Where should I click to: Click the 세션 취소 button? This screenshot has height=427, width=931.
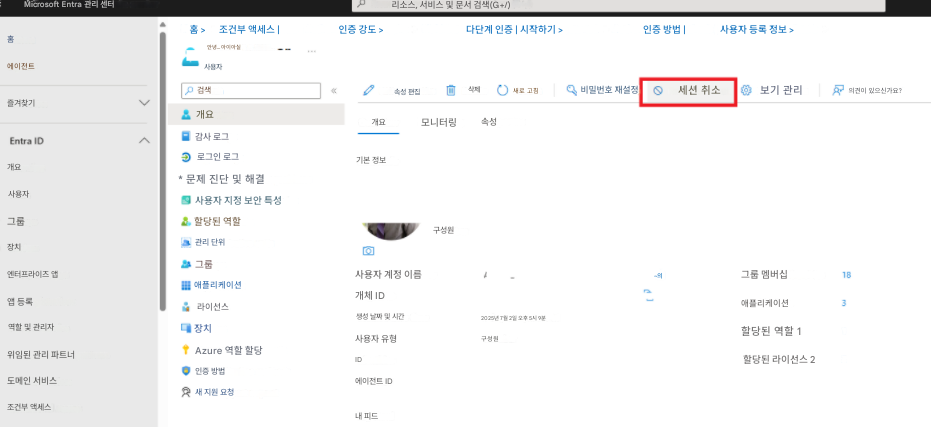point(688,92)
